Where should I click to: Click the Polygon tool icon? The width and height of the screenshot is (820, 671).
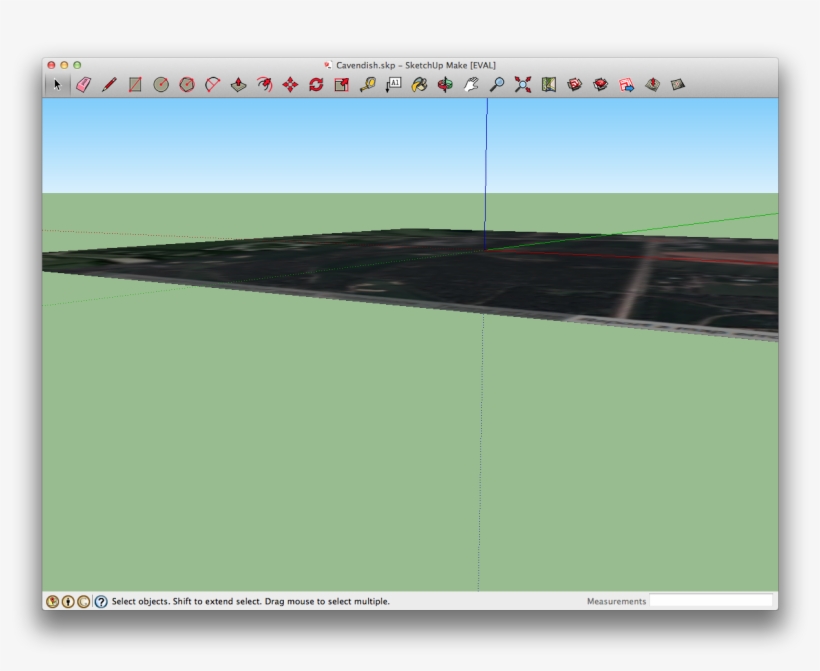click(186, 85)
